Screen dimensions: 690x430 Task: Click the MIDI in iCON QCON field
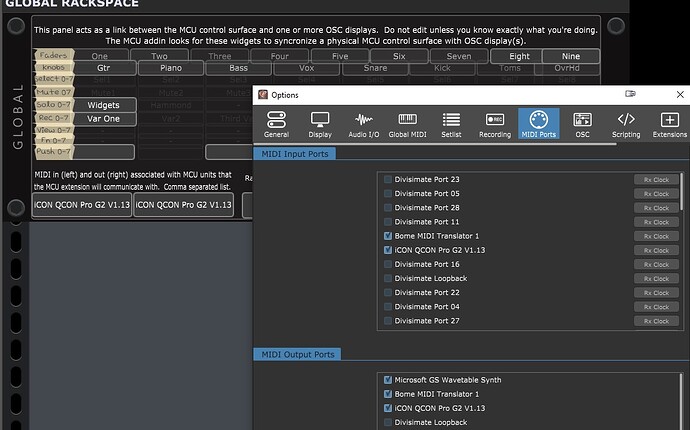[x=82, y=205]
